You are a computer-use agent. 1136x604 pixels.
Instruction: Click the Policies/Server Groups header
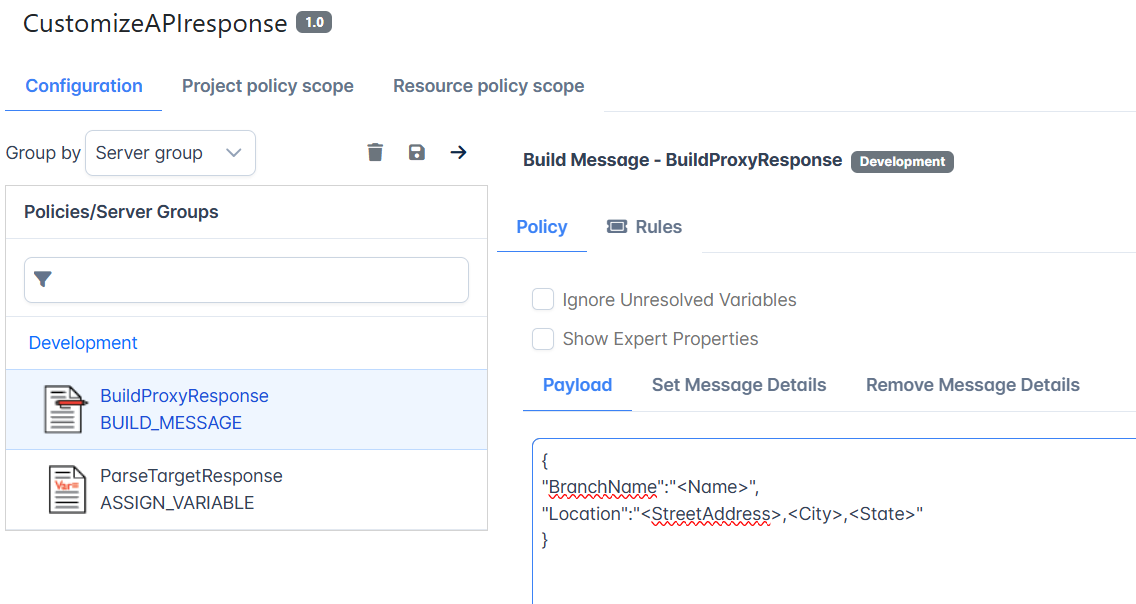click(121, 211)
